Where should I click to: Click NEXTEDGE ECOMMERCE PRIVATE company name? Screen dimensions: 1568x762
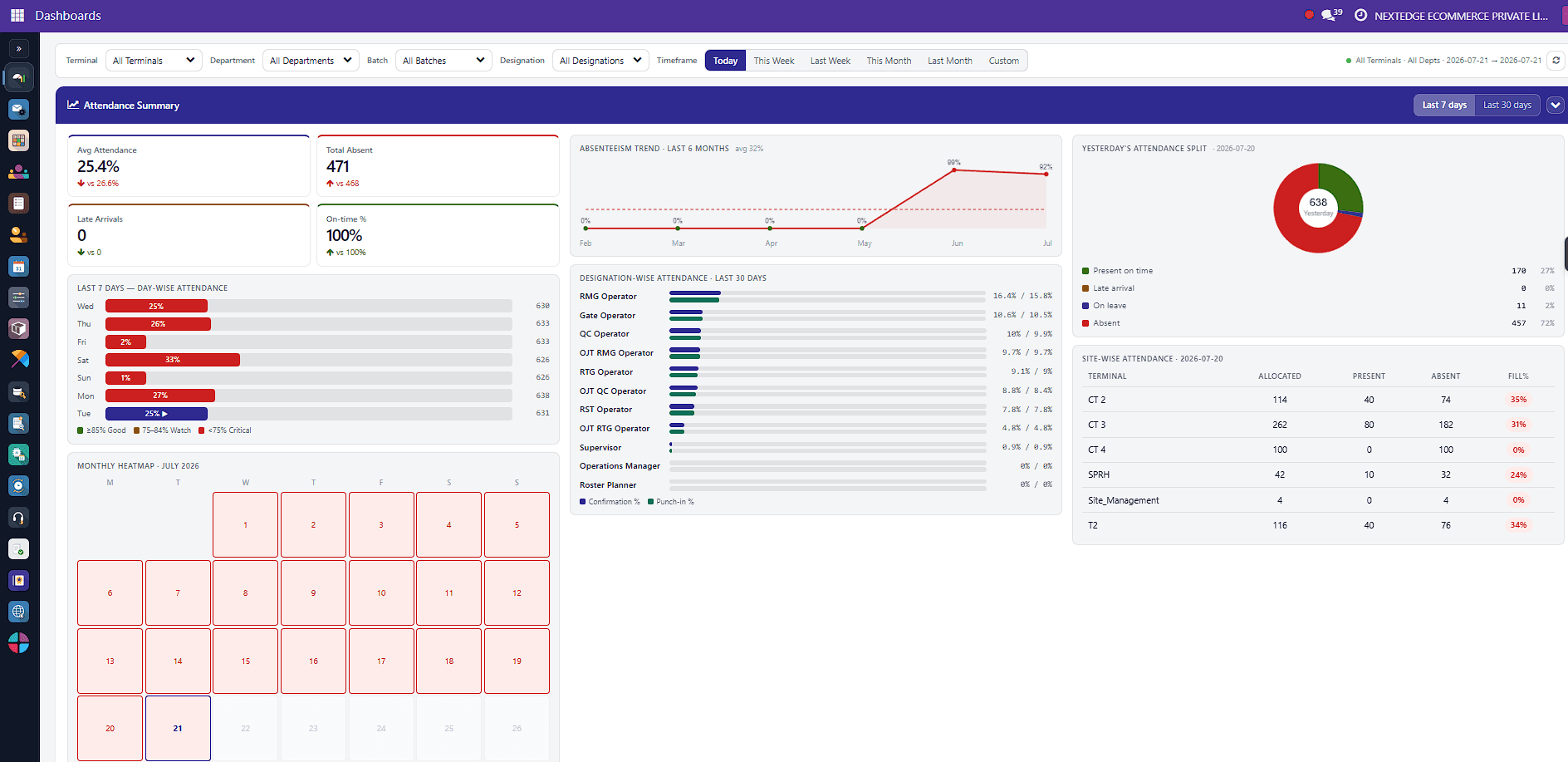coord(1461,16)
